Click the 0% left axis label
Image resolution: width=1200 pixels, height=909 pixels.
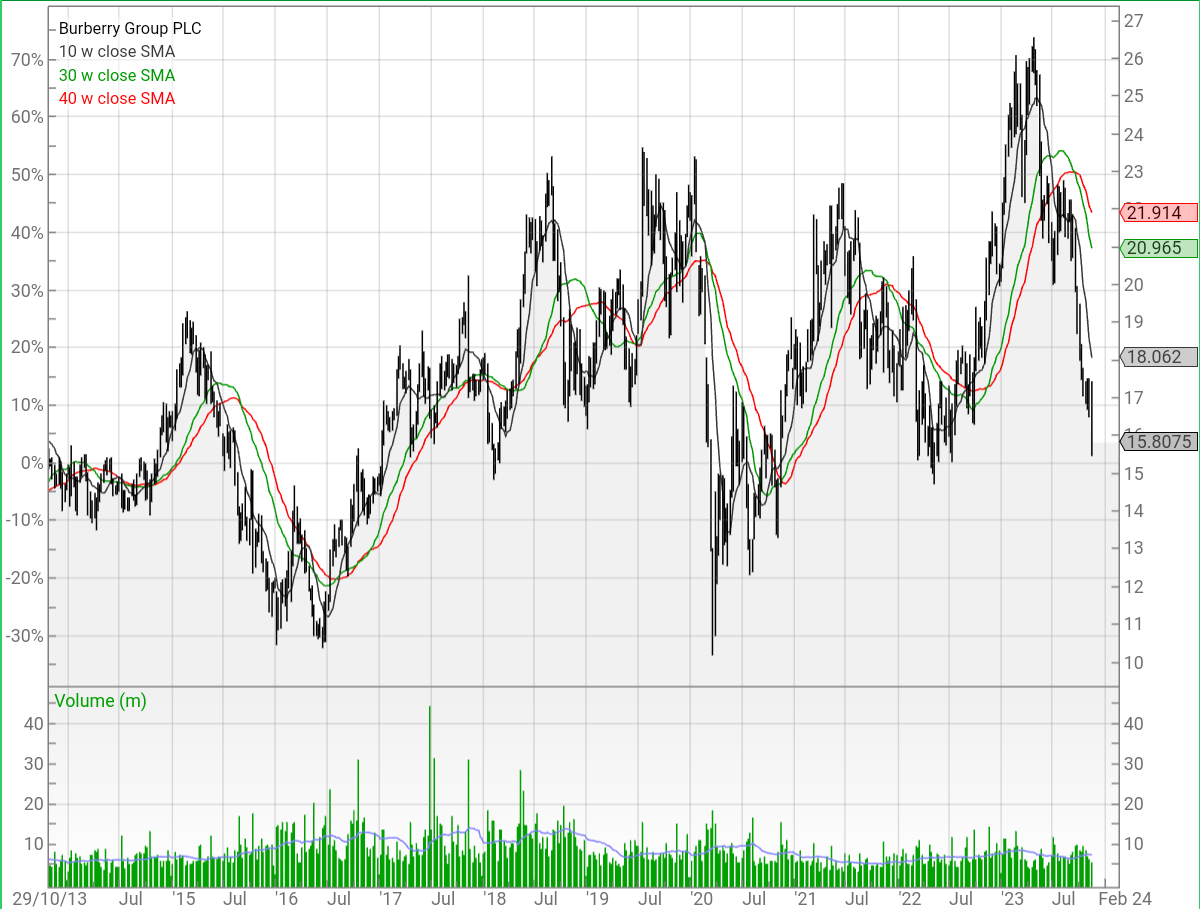pos(32,463)
